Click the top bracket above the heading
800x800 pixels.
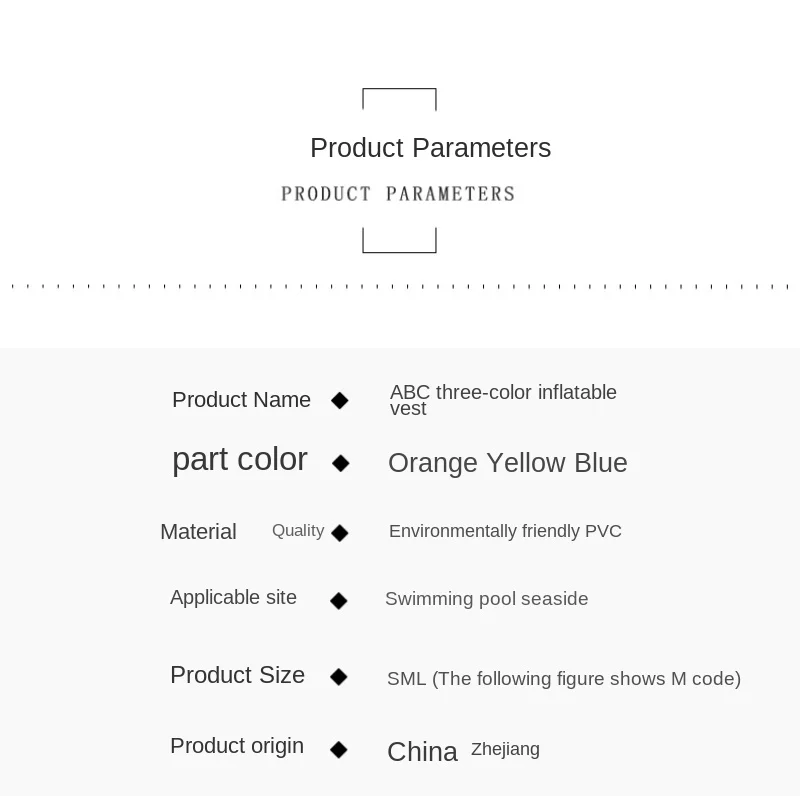tap(399, 92)
